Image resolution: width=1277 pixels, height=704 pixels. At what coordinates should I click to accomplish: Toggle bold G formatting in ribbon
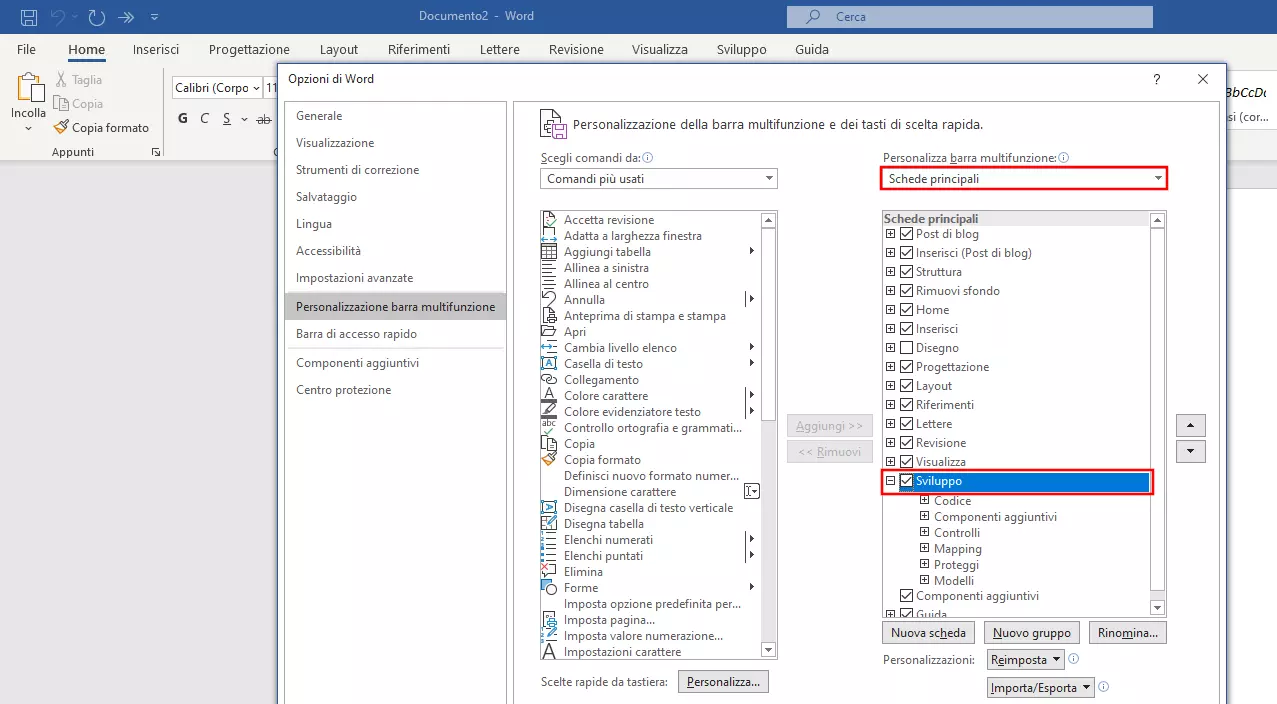point(183,118)
